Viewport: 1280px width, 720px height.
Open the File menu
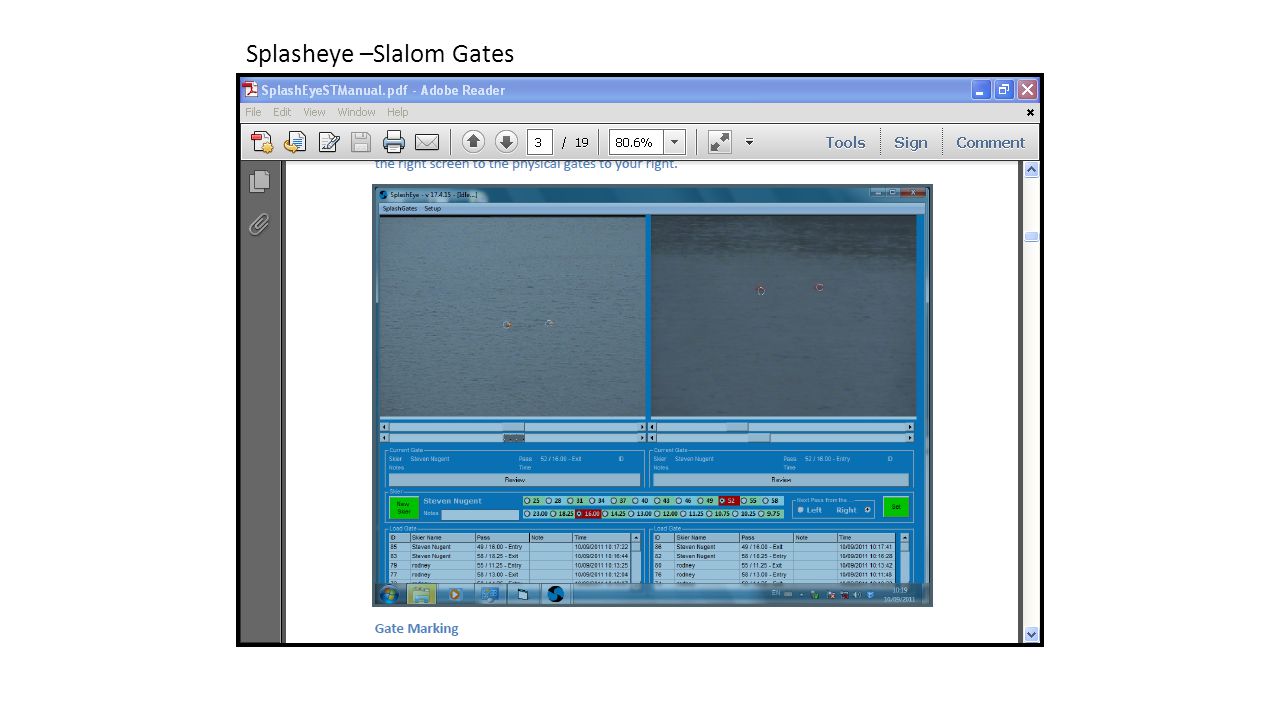[253, 112]
